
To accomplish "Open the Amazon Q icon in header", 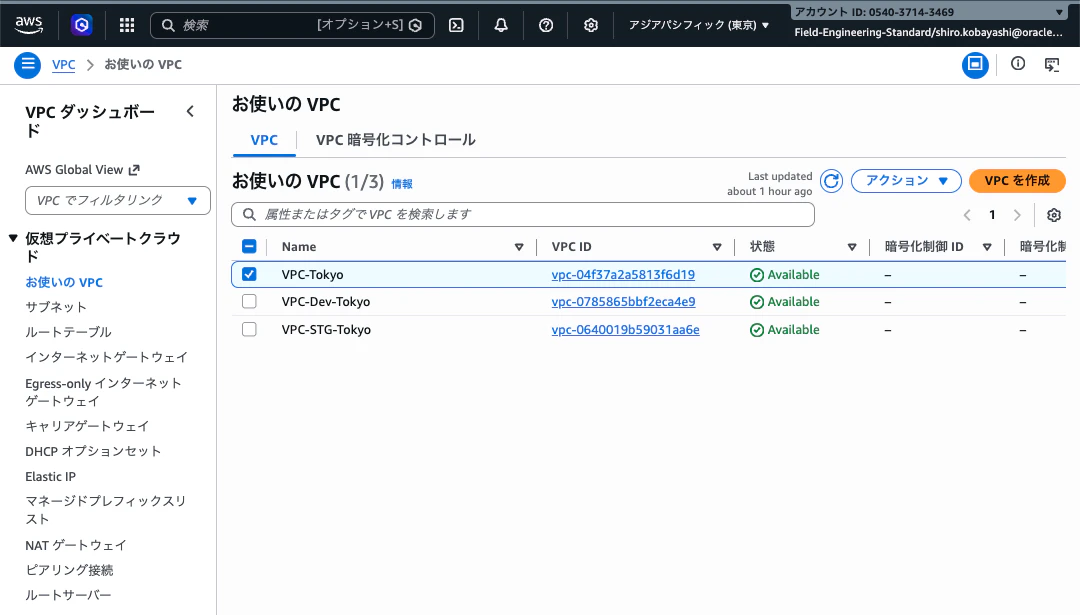I will click(81, 25).
